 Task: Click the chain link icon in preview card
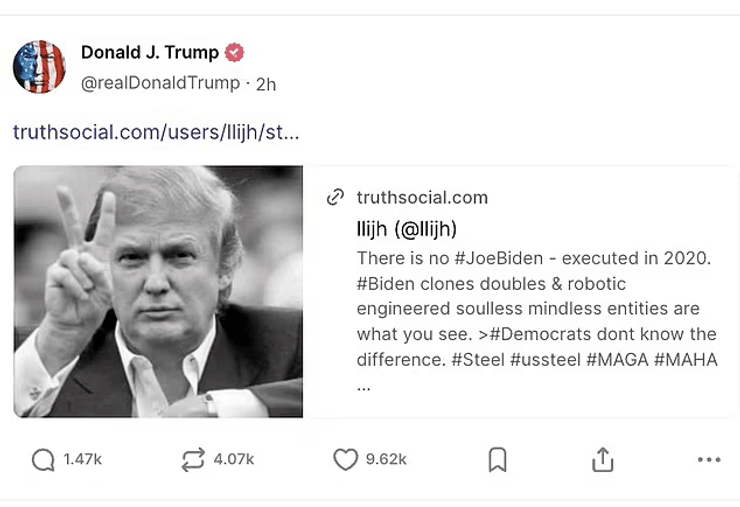coord(336,197)
